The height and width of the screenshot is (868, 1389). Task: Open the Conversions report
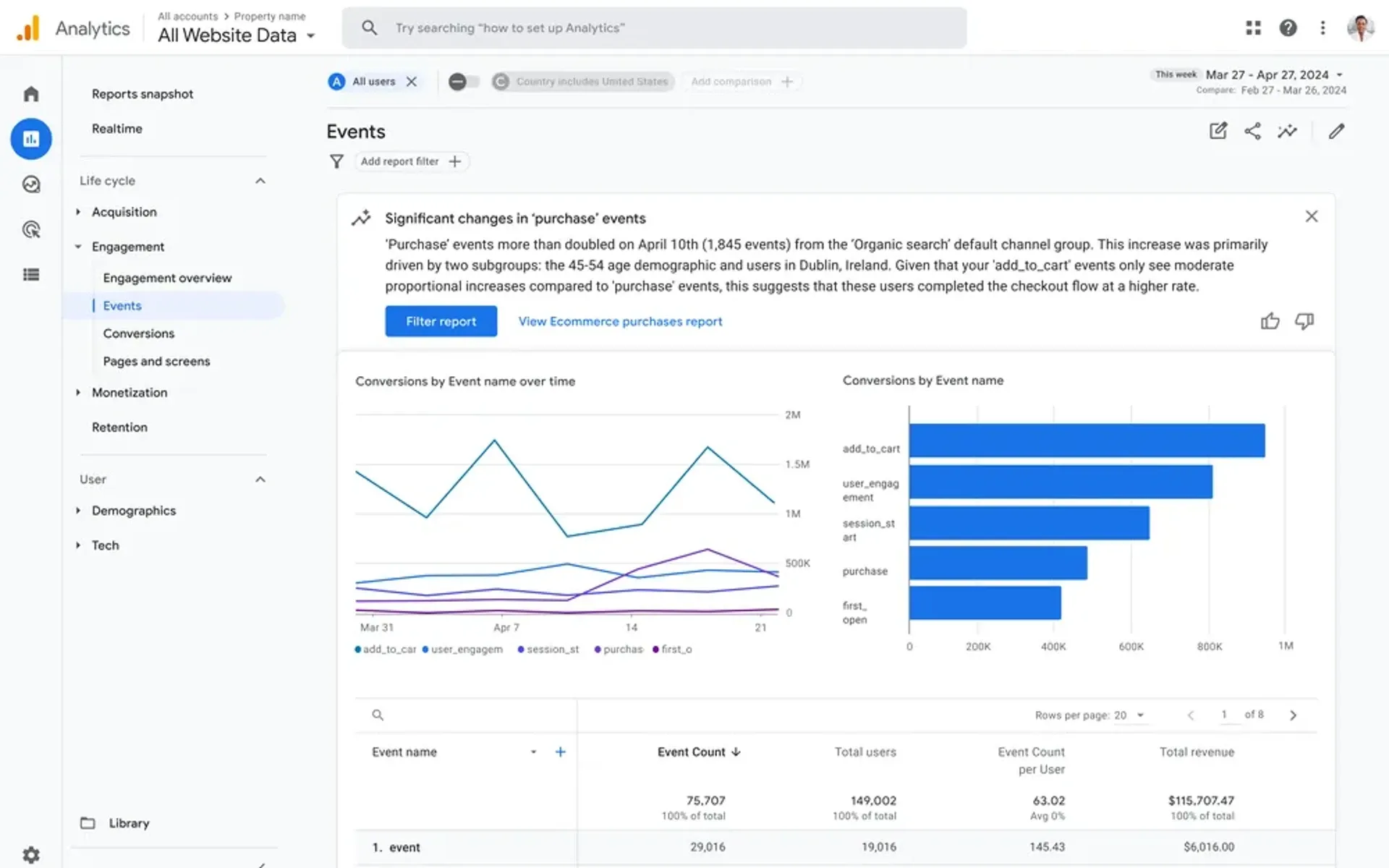(x=138, y=333)
